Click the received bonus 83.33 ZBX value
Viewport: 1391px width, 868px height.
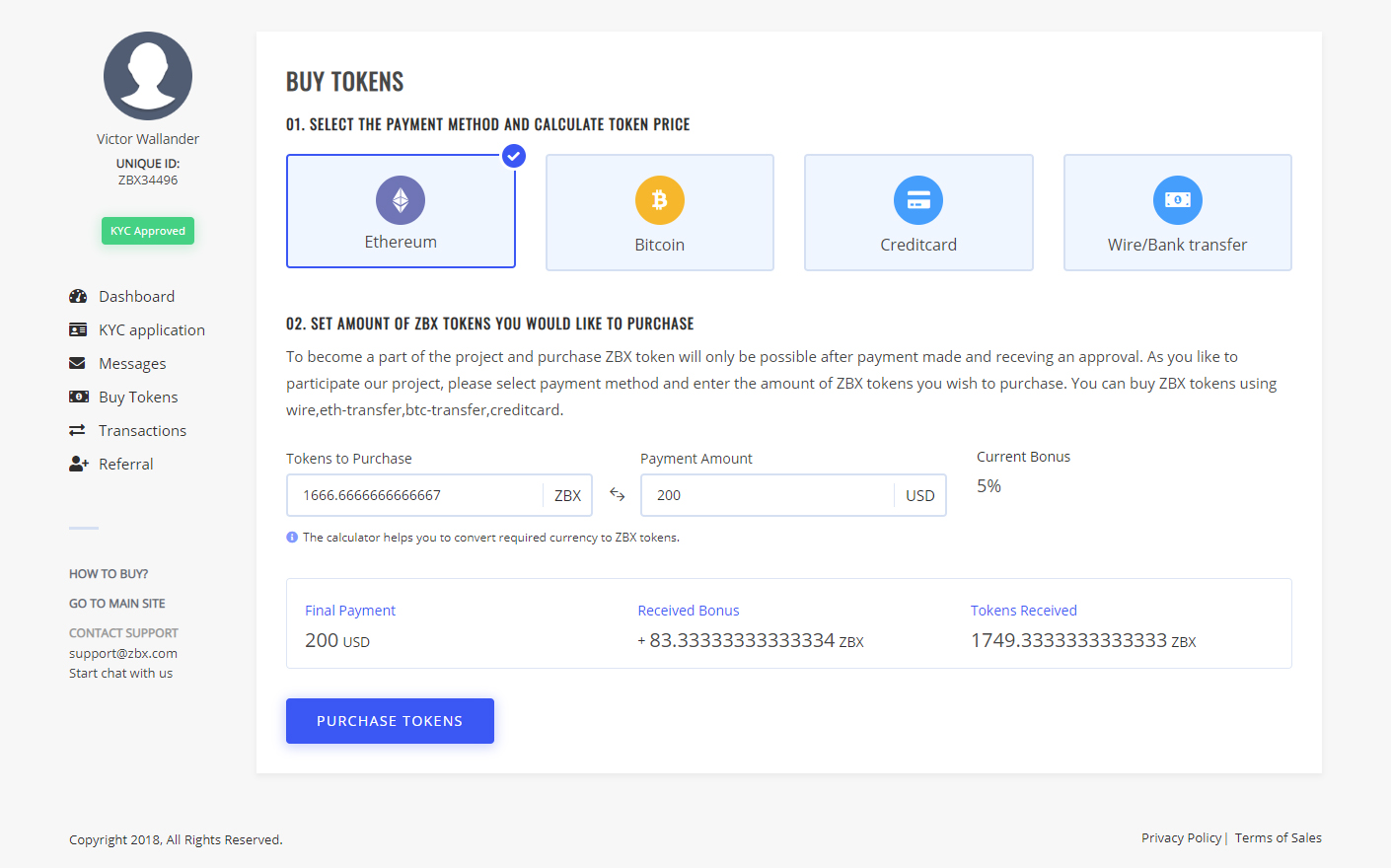pyautogui.click(x=751, y=640)
